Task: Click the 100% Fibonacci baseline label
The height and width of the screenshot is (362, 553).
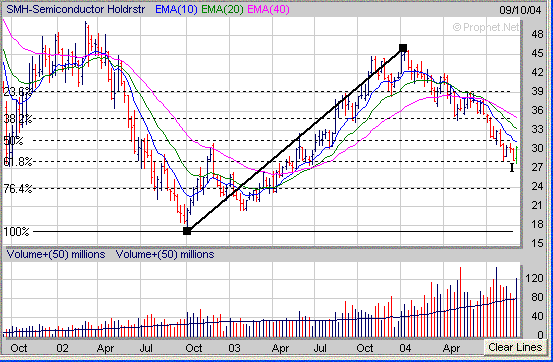Action: pos(16,232)
